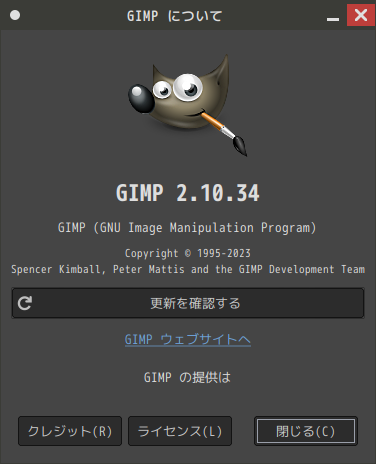The image size is (376, 464).
Task: Click the GNU Image Manipulation Program text
Action: [187, 228]
